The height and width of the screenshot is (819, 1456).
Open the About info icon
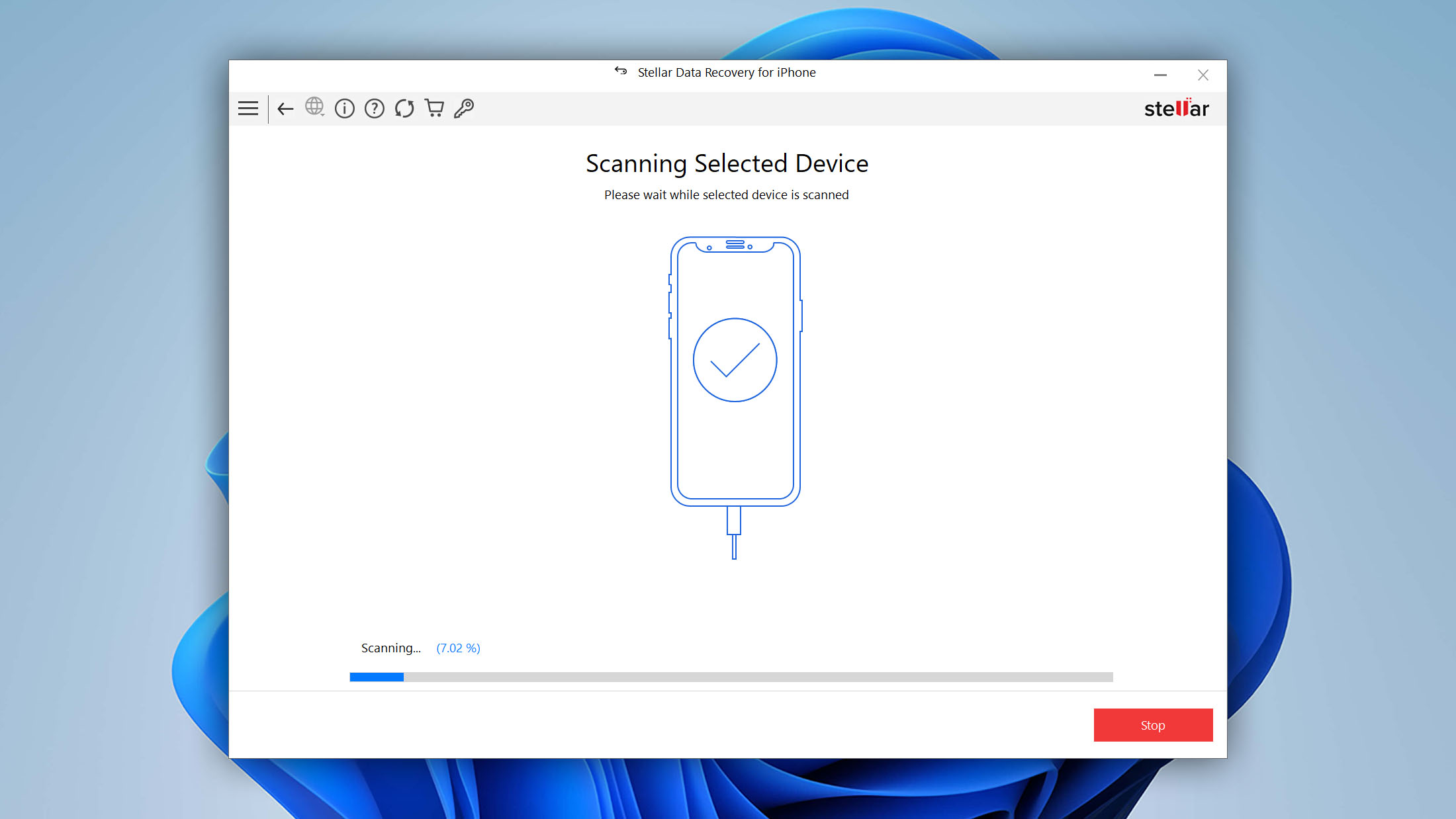344,108
